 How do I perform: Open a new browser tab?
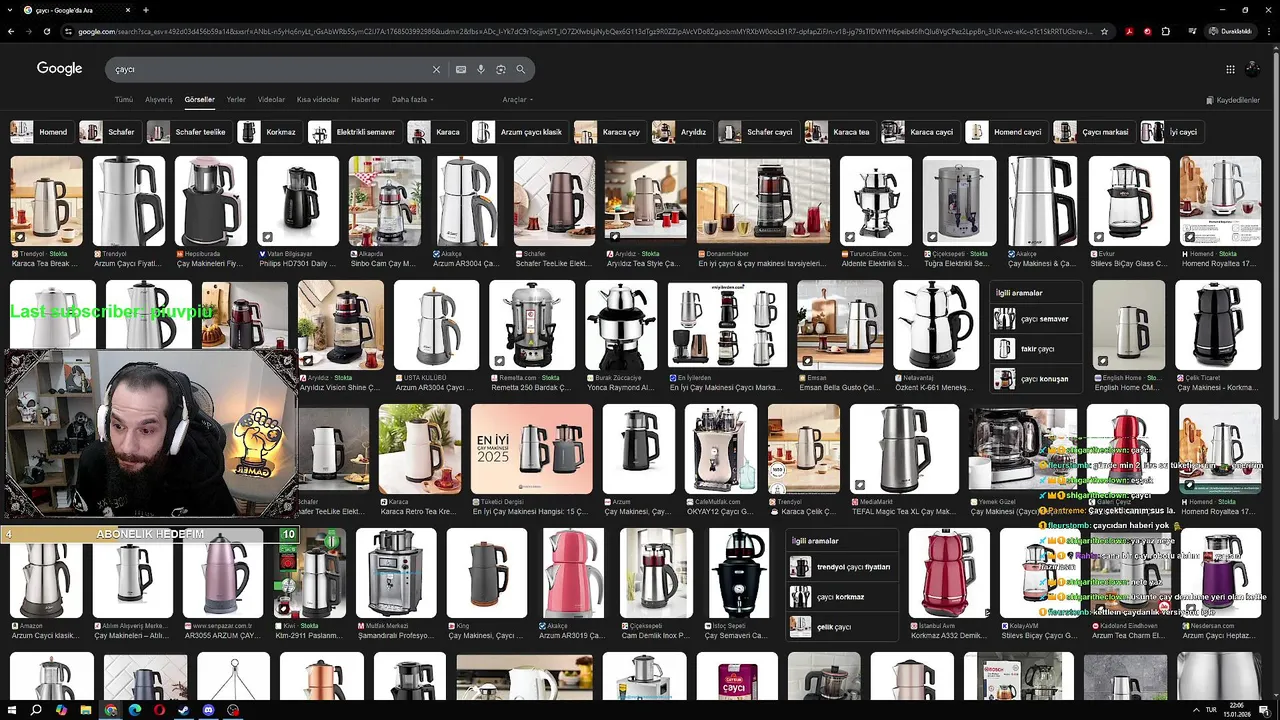click(x=146, y=10)
